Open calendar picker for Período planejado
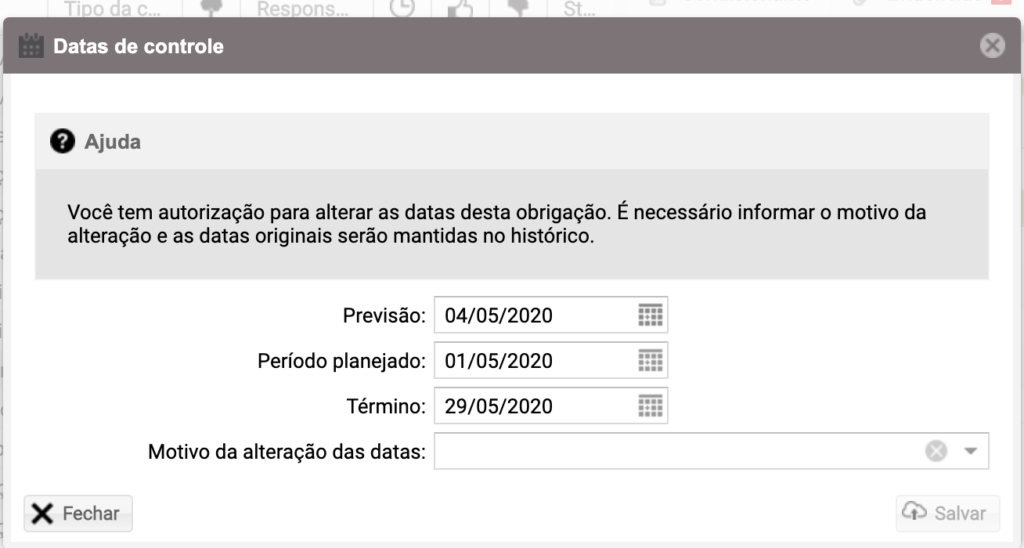Viewport: 1024px width, 548px height. click(650, 361)
